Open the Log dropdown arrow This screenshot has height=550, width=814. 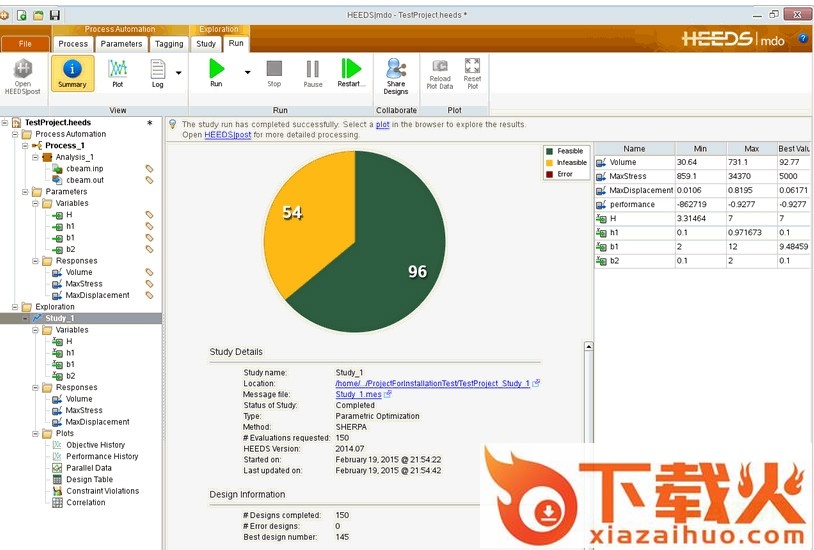179,72
